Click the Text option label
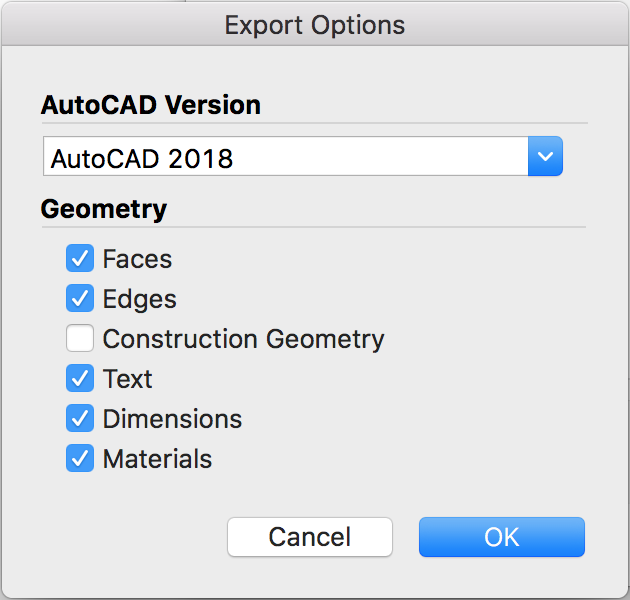 [127, 379]
